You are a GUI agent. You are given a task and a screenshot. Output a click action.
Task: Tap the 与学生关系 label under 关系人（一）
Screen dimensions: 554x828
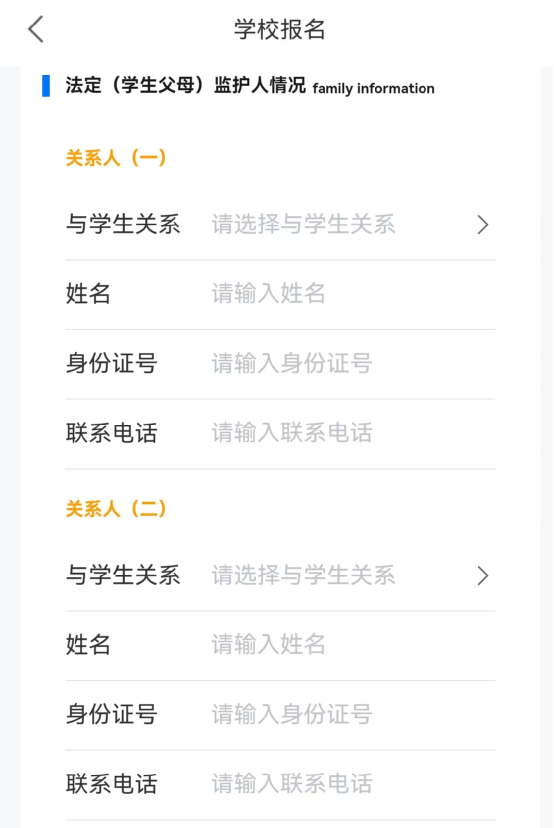click(123, 224)
